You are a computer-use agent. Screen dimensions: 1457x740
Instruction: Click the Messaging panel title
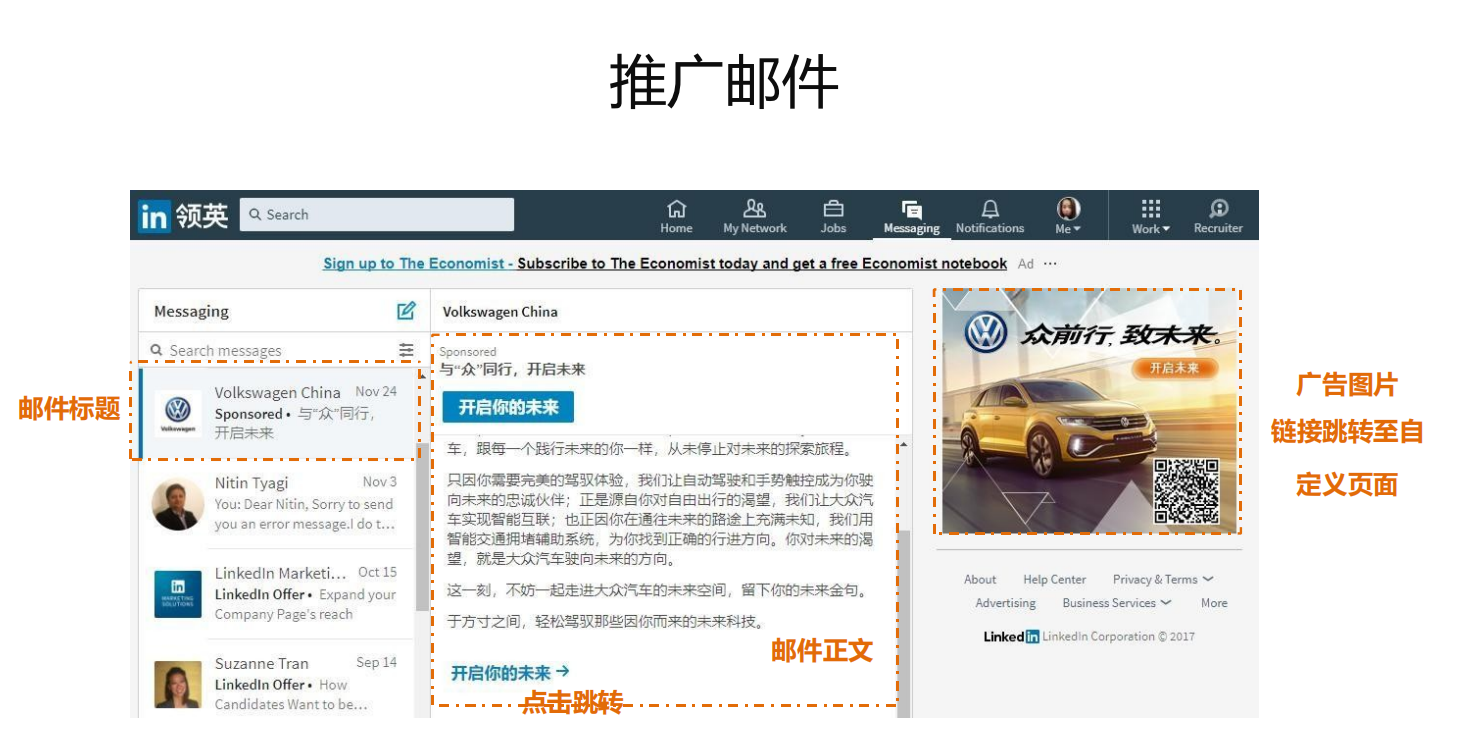coord(191,311)
